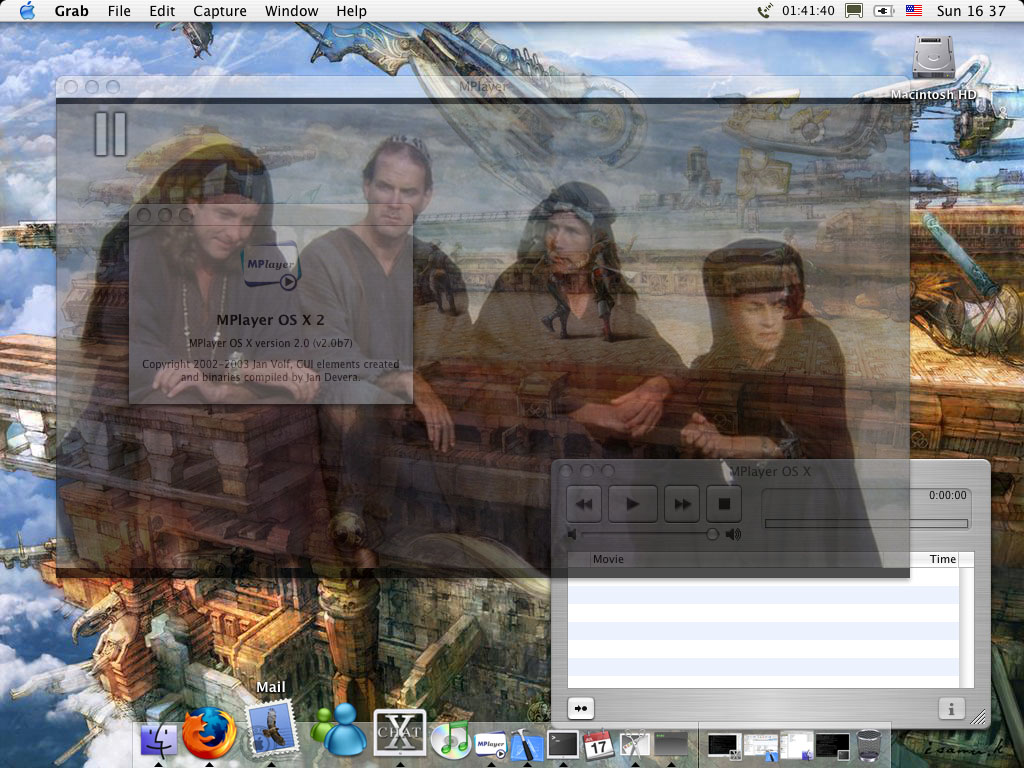Open US flag input source menu
This screenshot has width=1024, height=768.
click(913, 11)
